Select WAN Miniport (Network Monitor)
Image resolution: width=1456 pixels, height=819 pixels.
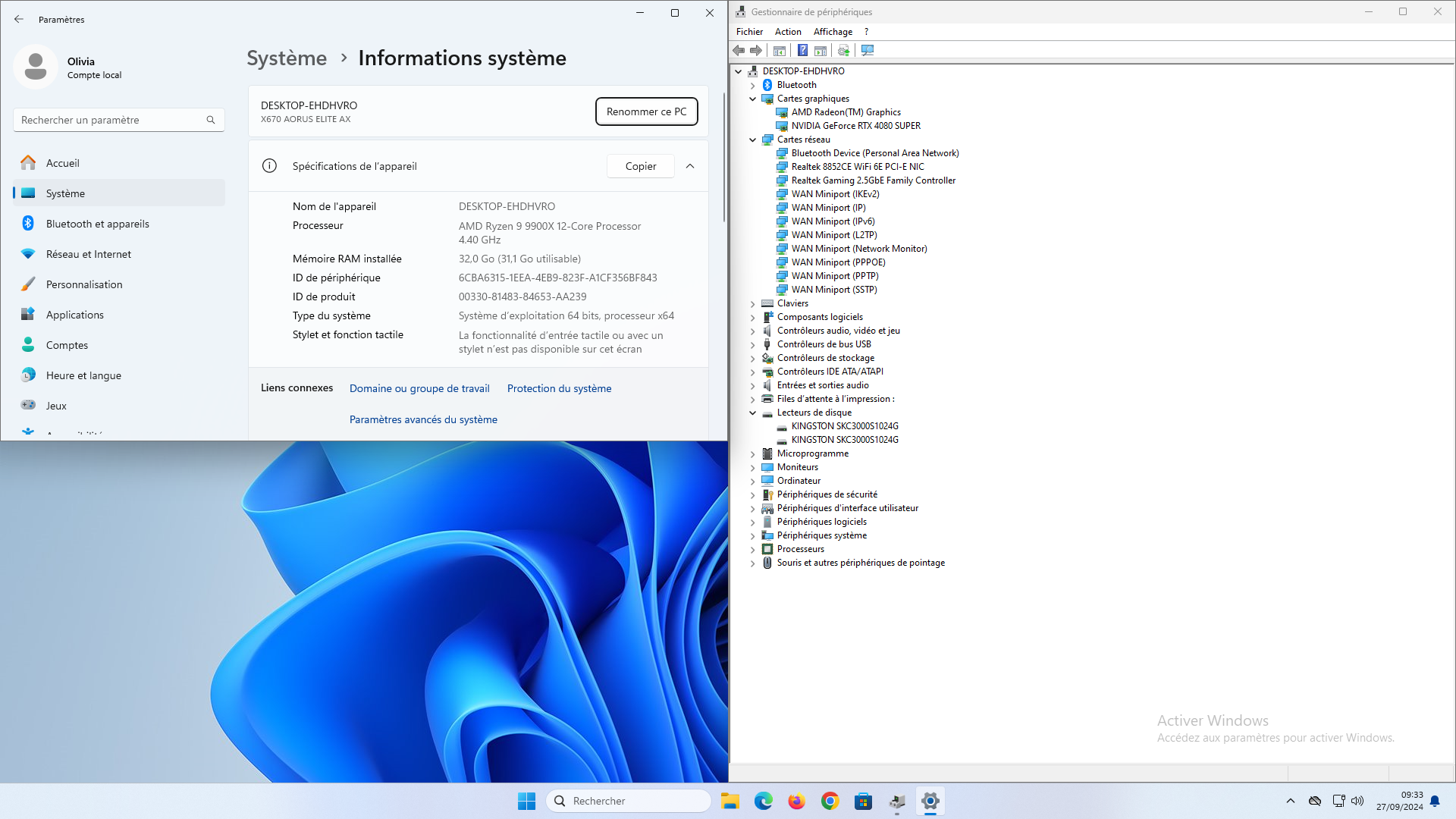coord(859,249)
